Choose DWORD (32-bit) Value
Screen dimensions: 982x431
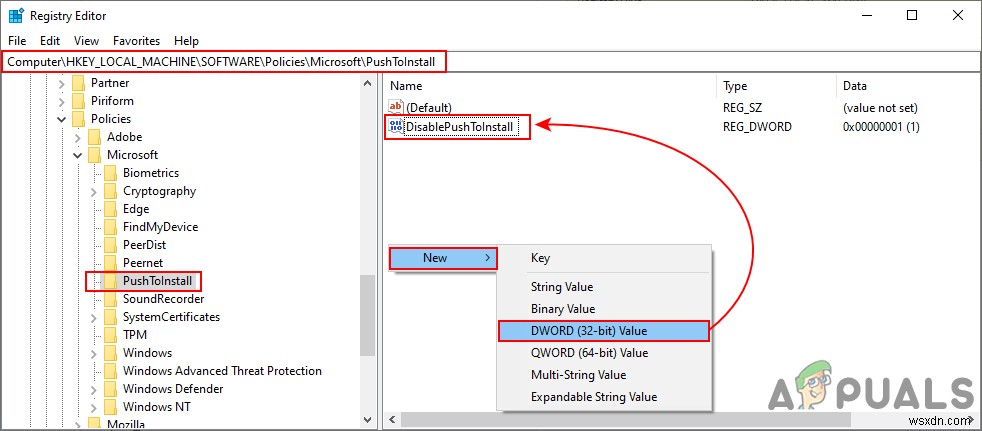tap(604, 331)
